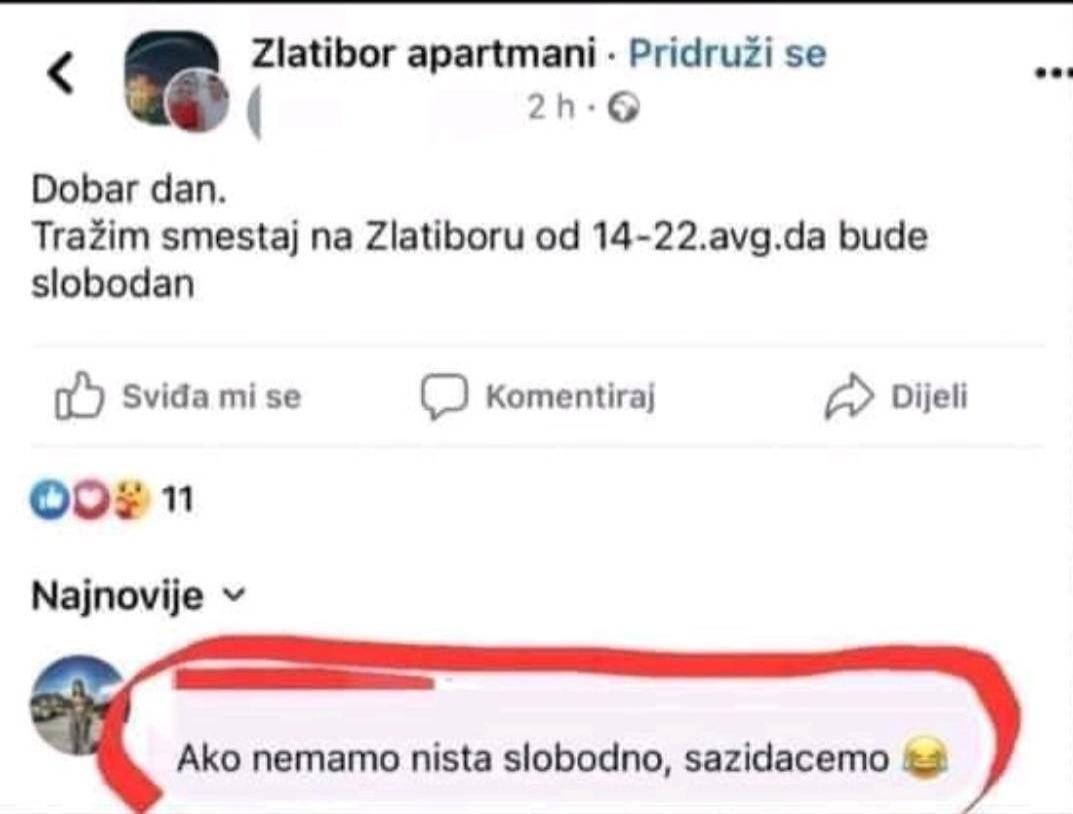Select the Dijeli share button

pyautogui.click(x=896, y=396)
